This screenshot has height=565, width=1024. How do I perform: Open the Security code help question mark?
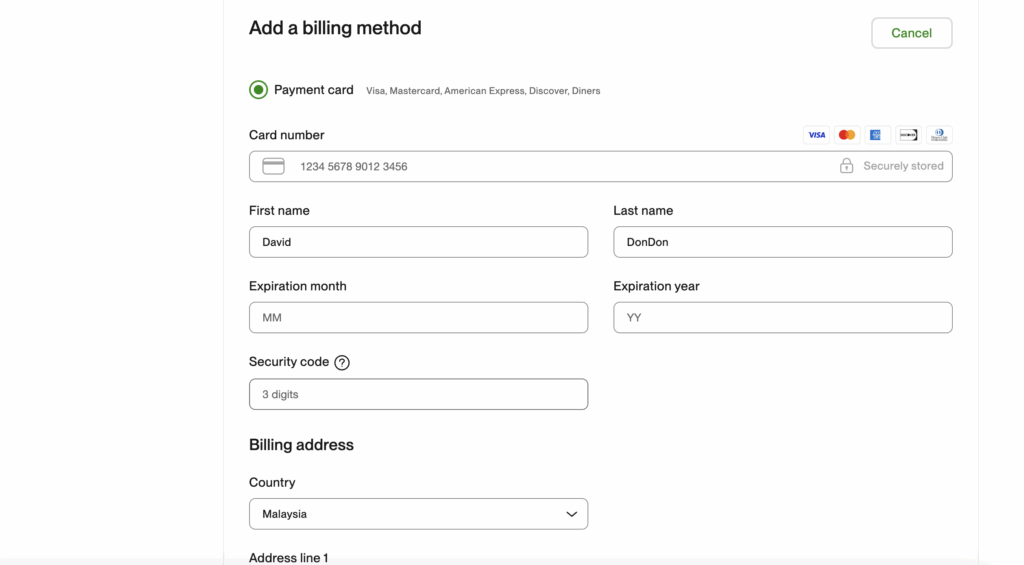(x=342, y=363)
